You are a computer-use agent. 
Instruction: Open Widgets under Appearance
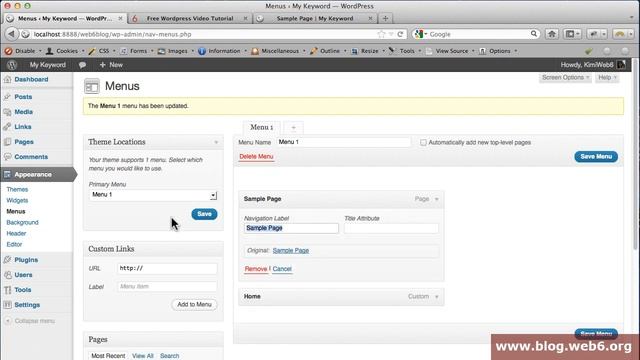pyautogui.click(x=17, y=200)
